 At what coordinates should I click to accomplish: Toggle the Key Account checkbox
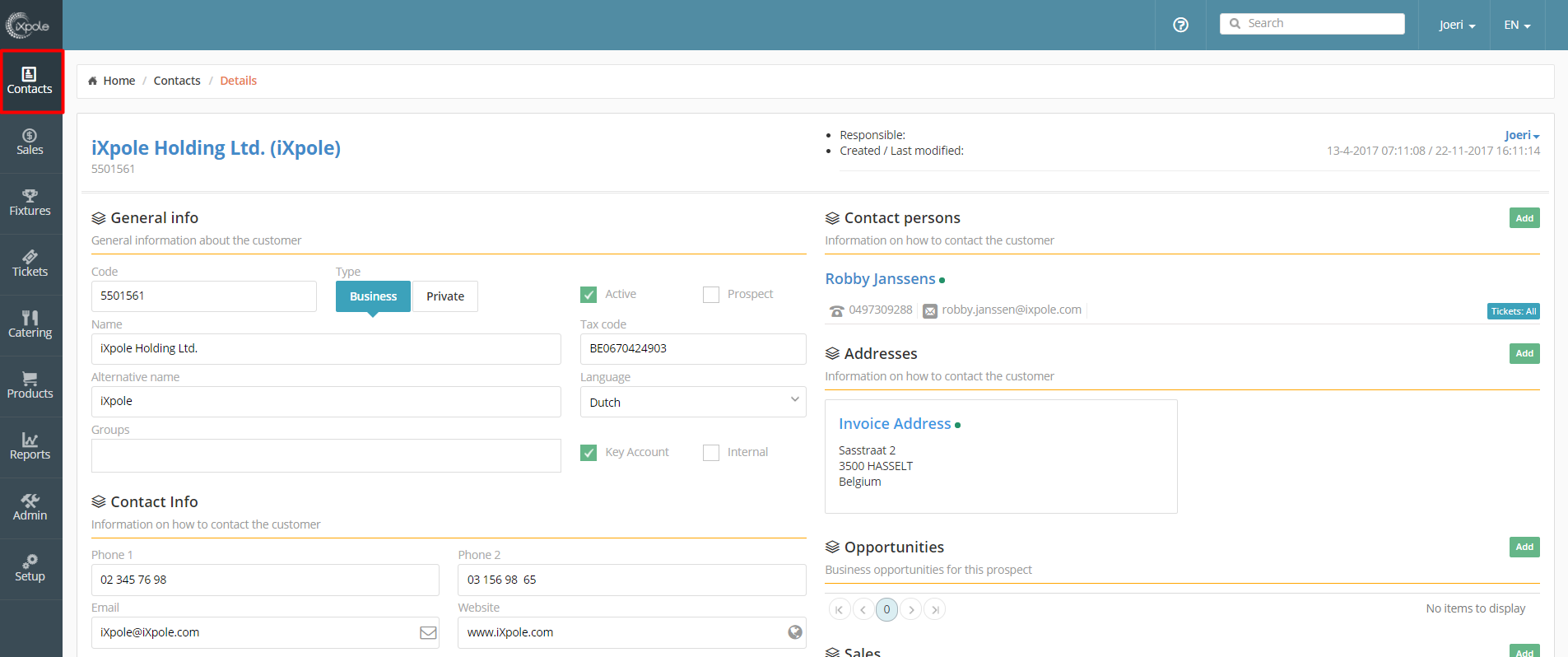pos(589,453)
